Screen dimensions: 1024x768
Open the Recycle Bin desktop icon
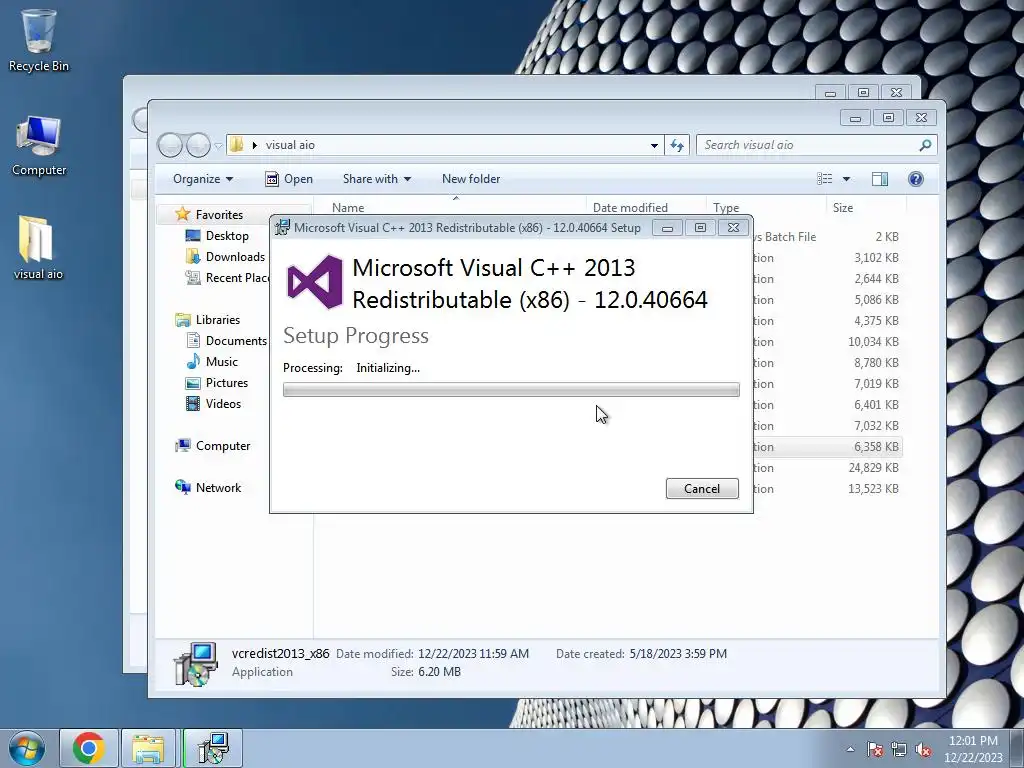click(x=39, y=40)
